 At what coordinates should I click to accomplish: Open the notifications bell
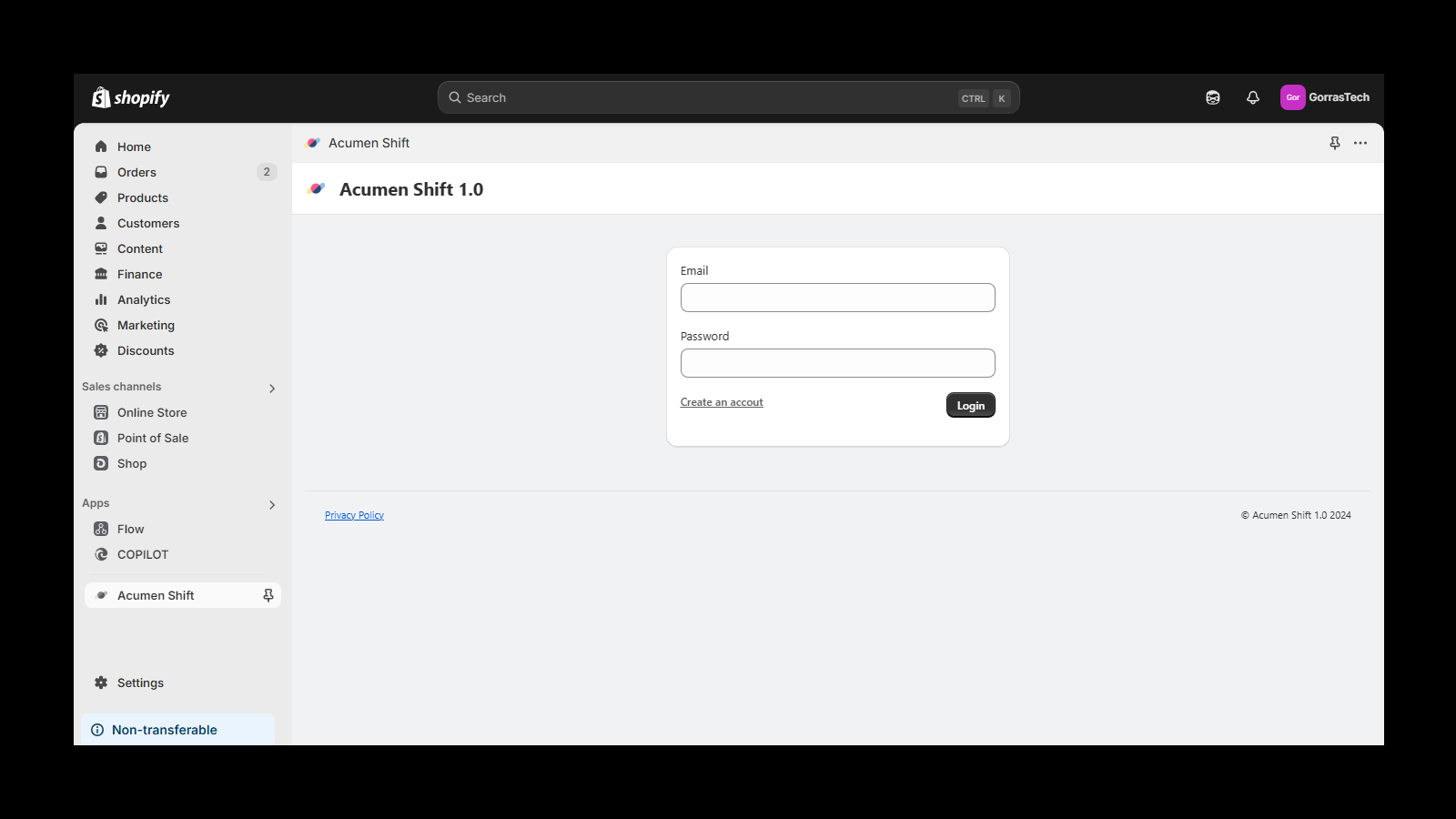pyautogui.click(x=1253, y=97)
